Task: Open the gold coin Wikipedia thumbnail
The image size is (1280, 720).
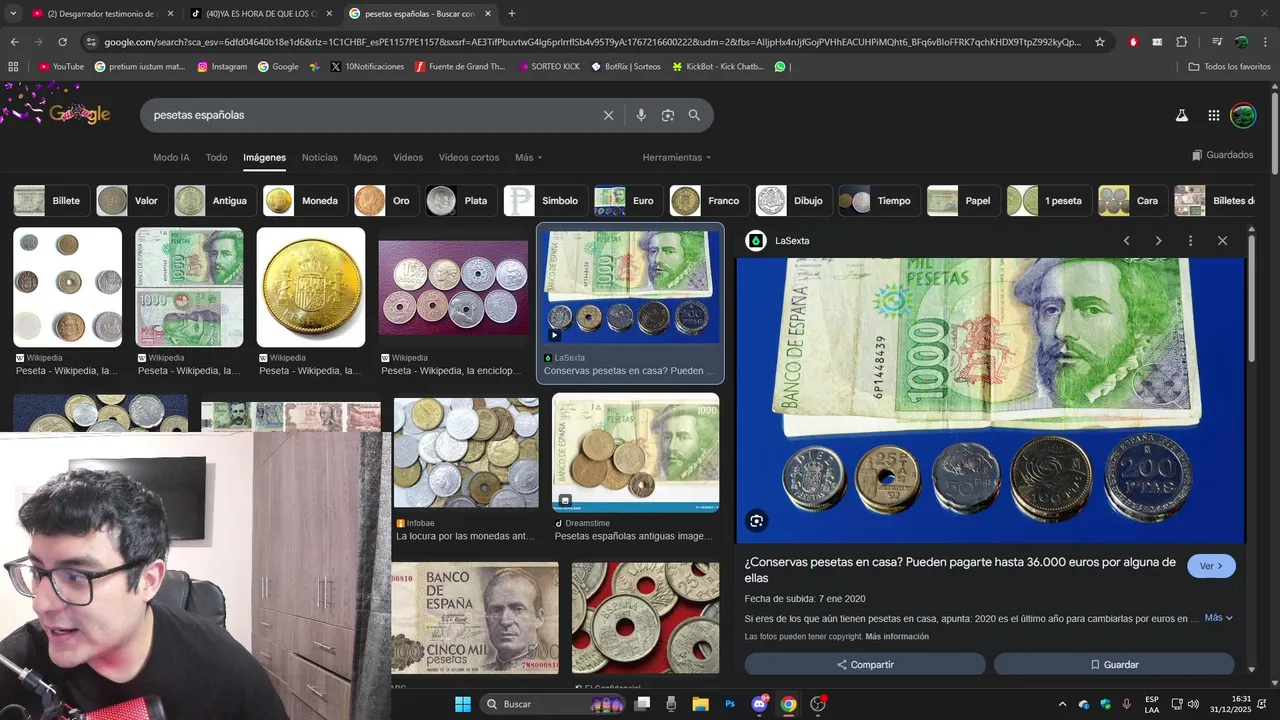Action: click(x=311, y=287)
